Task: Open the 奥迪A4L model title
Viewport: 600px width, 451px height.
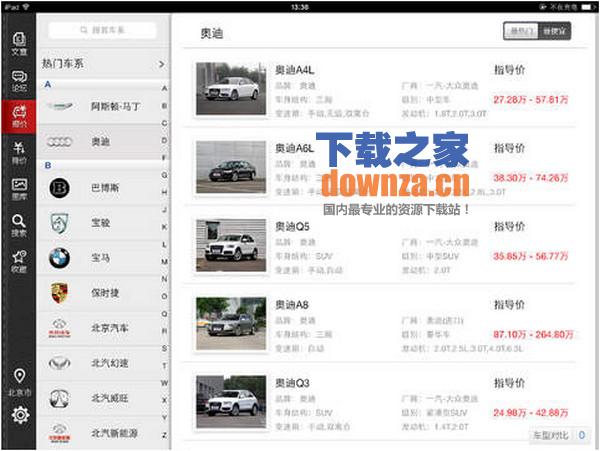Action: click(295, 70)
